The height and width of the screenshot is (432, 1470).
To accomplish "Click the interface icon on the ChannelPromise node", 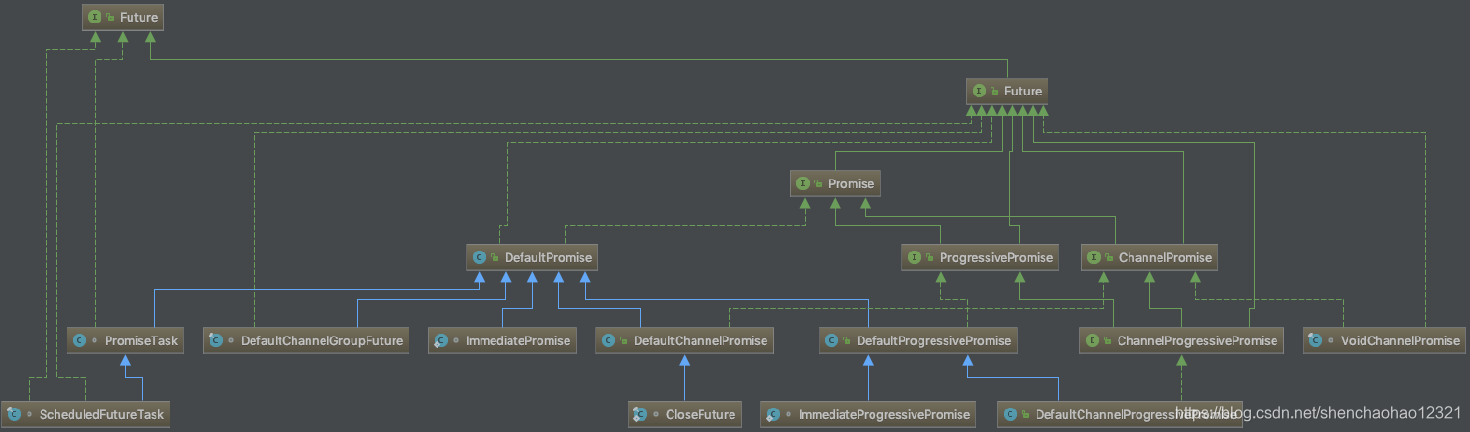I will [1094, 257].
